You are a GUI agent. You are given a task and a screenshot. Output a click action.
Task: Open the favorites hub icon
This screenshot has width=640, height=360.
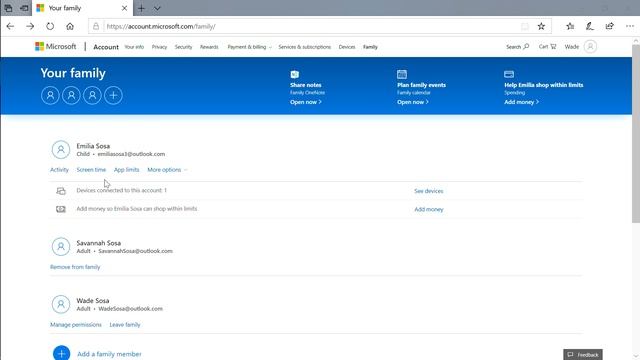pos(570,27)
